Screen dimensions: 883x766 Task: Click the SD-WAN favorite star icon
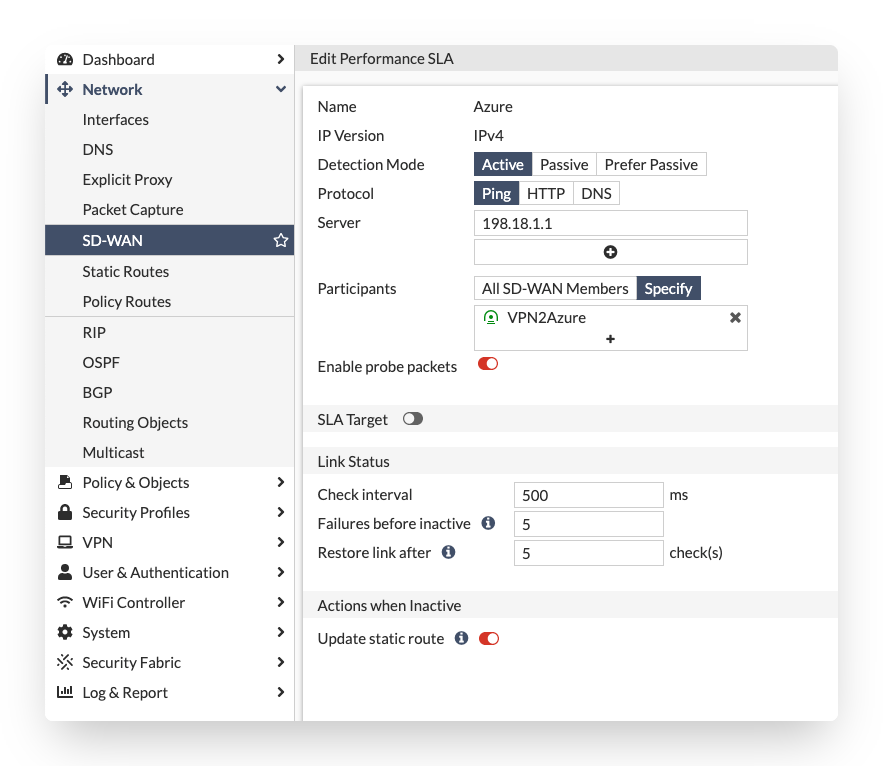point(281,241)
